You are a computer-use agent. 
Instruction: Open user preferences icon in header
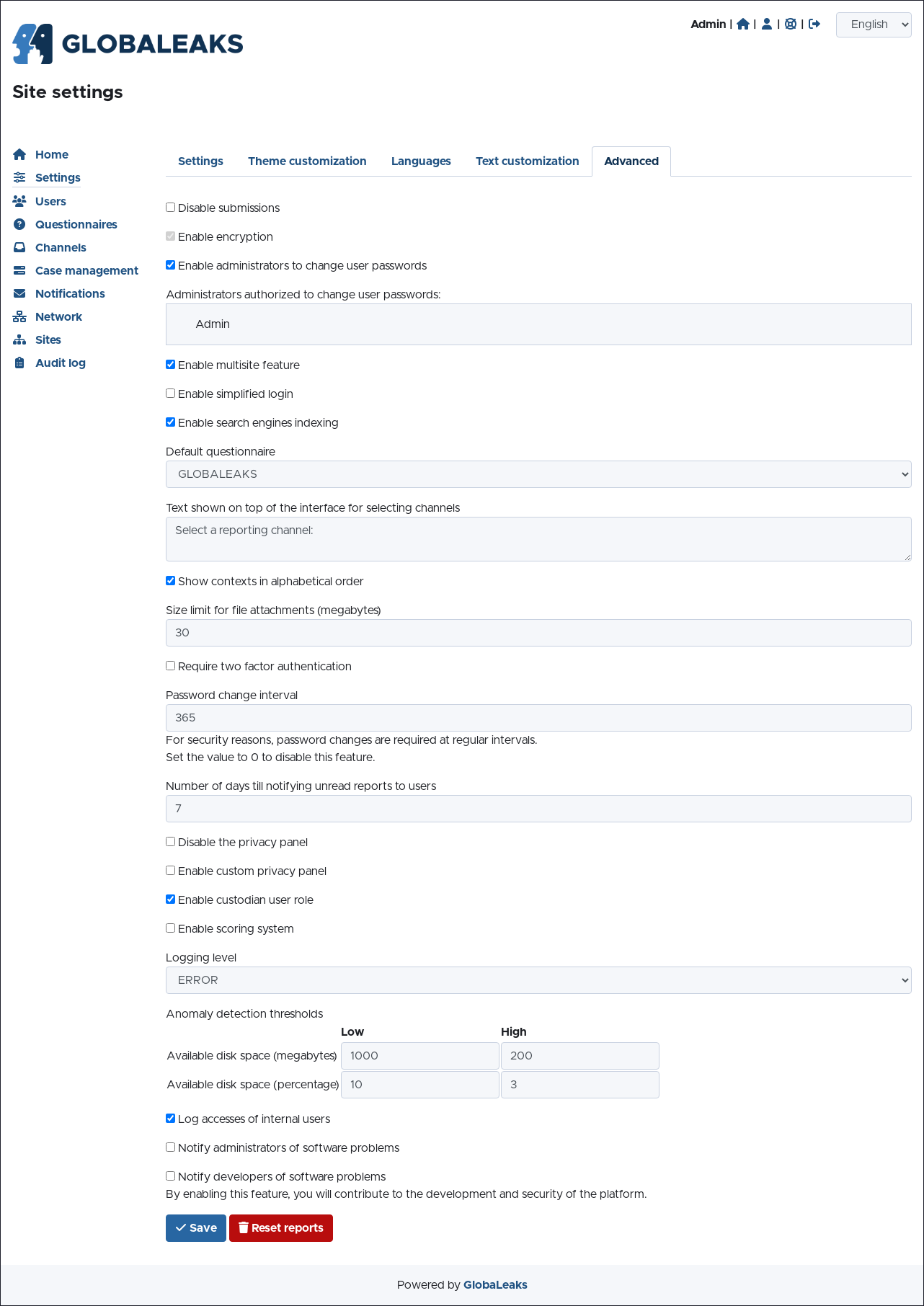pyautogui.click(x=767, y=25)
